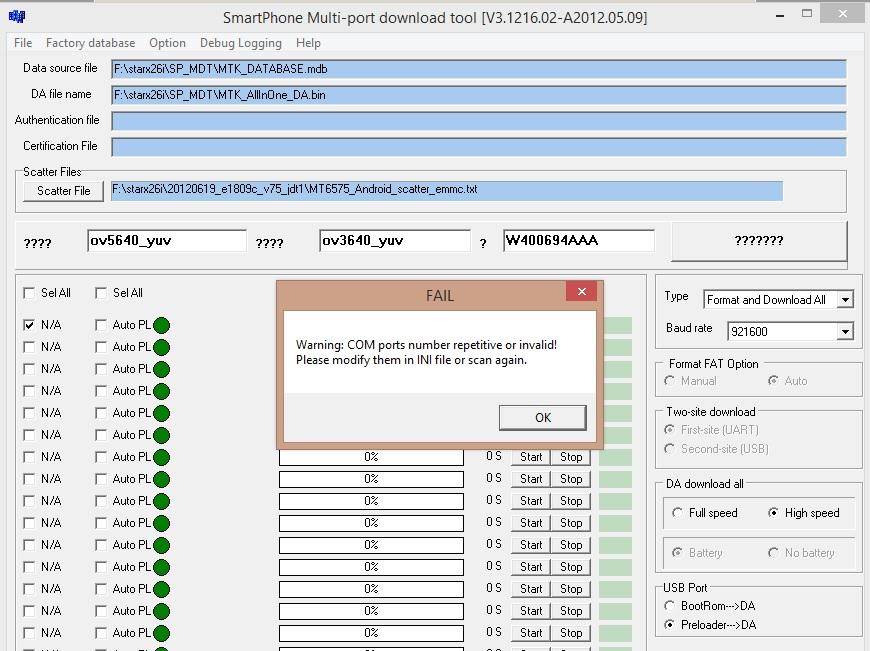
Task: Click the green status box right of seventh row Stop
Action: [615, 457]
